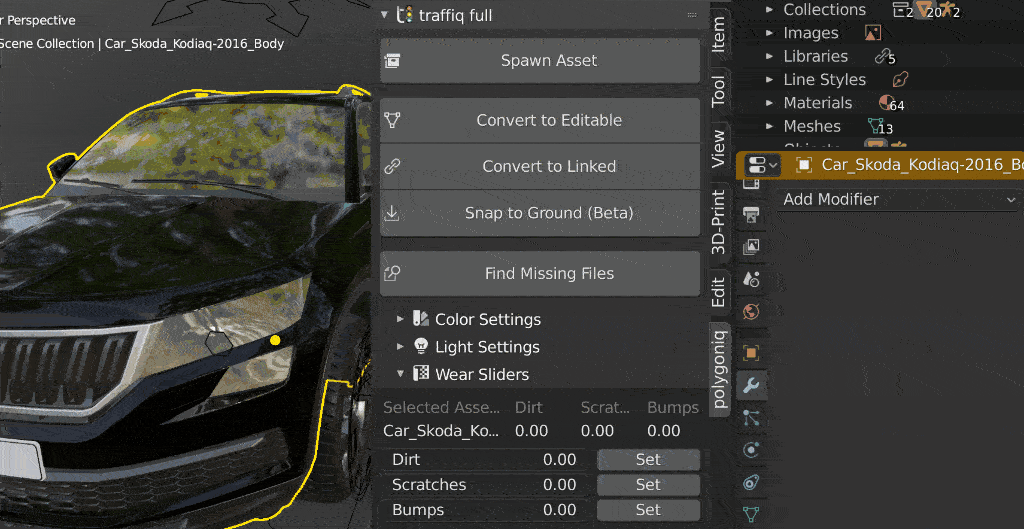Expand the Collections row in outliner
This screenshot has width=1024, height=529.
[x=769, y=10]
